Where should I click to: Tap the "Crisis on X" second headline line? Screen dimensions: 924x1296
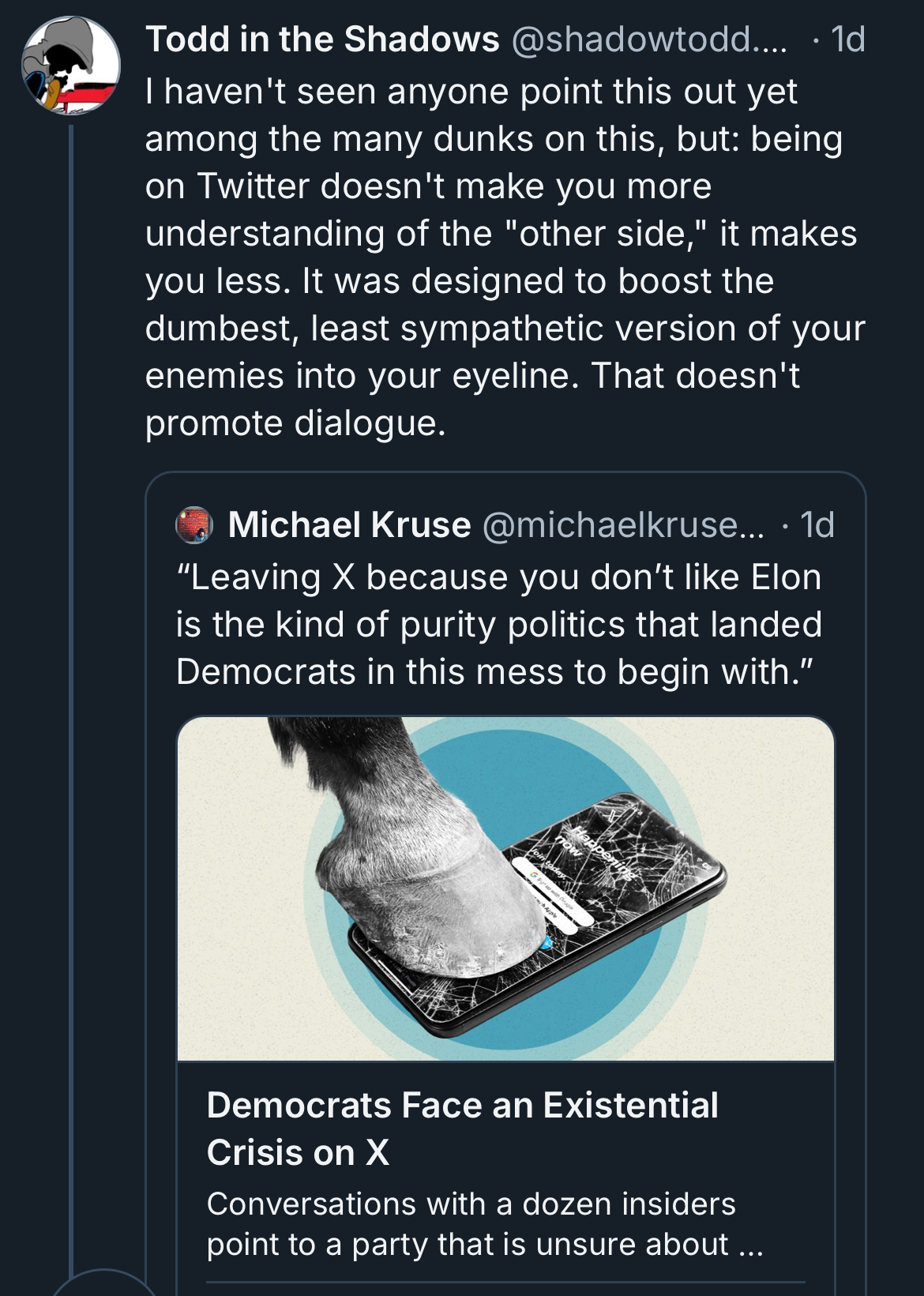click(298, 1152)
